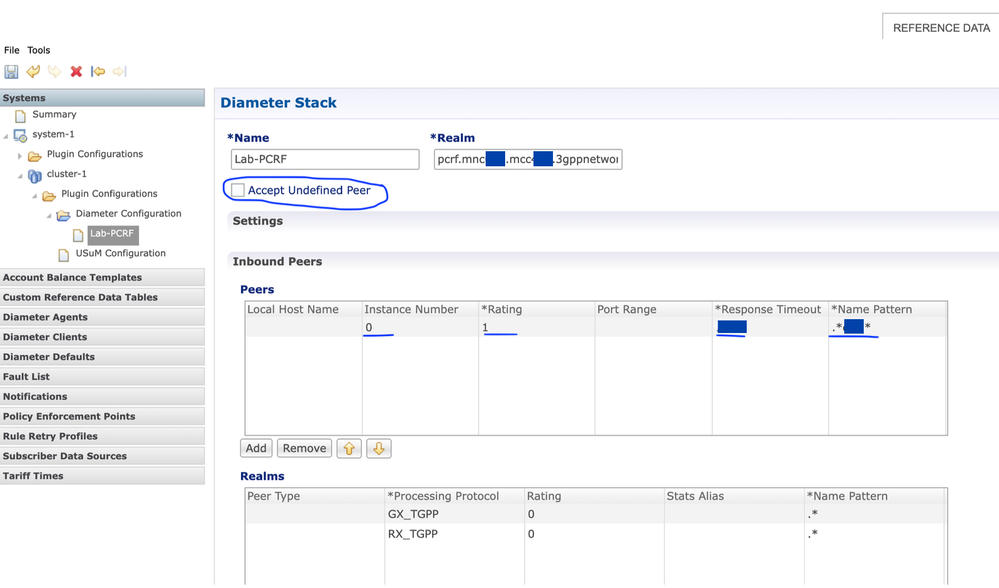999x588 pixels.
Task: Open Custom Reference Data Tables section
Action: pyautogui.click(x=103, y=297)
